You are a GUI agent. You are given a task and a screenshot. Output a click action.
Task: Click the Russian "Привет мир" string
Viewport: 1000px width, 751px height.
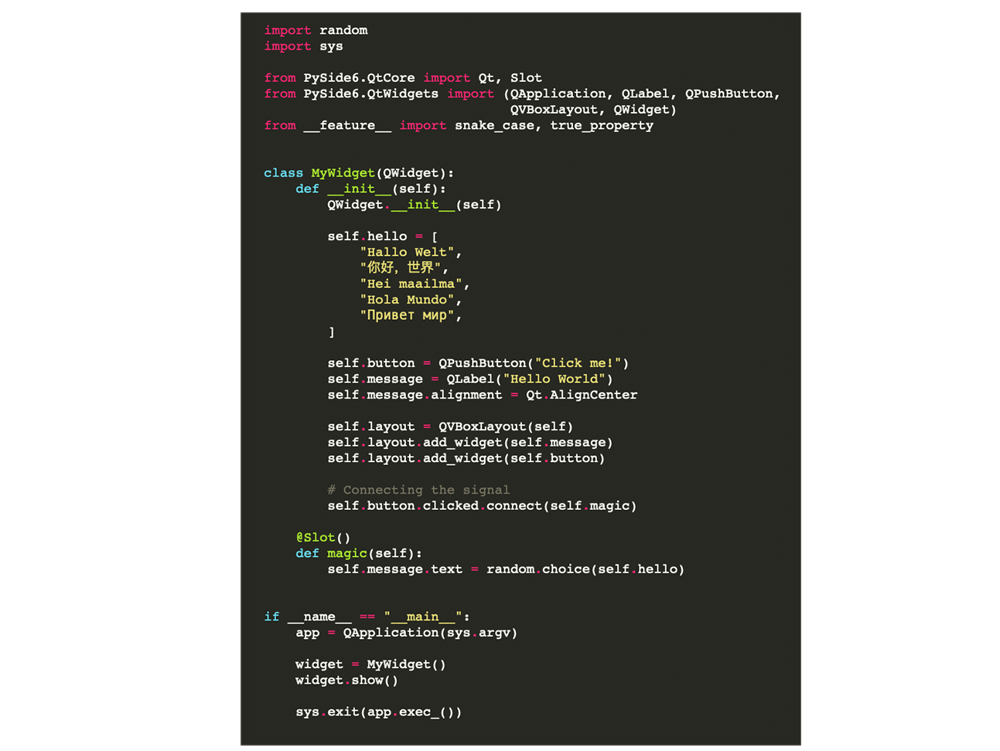click(408, 316)
